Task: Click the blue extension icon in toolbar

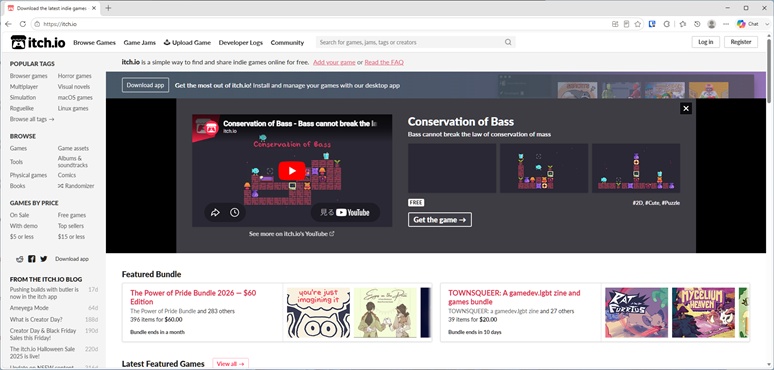Action: pyautogui.click(x=652, y=24)
